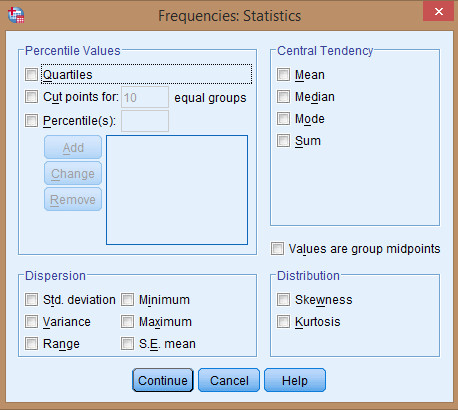Check the Sum option
Image resolution: width=458 pixels, height=410 pixels.
283,141
